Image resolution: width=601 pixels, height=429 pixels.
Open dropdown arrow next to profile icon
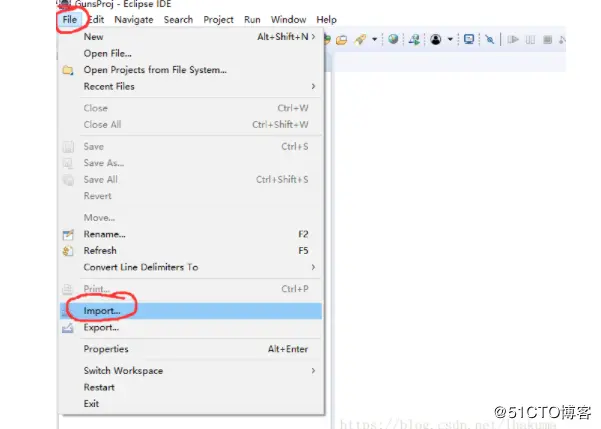click(x=450, y=39)
